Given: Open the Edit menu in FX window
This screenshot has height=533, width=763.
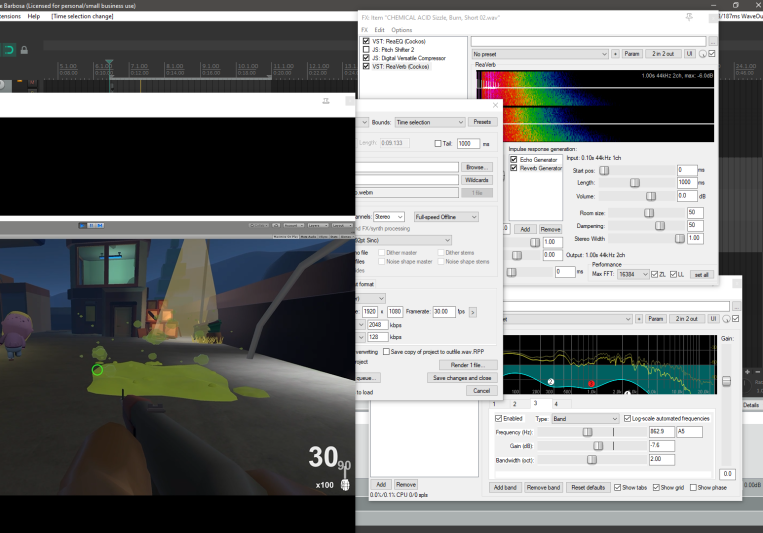Looking at the screenshot, I should tap(380, 30).
